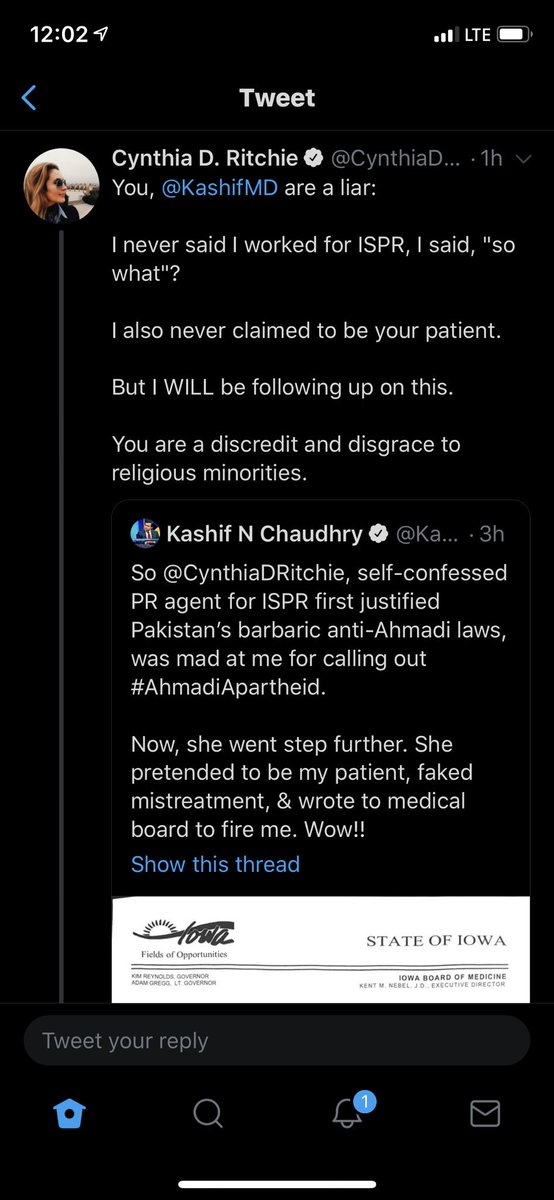Tap the Tweet your reply field
The image size is (554, 1200).
(277, 1041)
